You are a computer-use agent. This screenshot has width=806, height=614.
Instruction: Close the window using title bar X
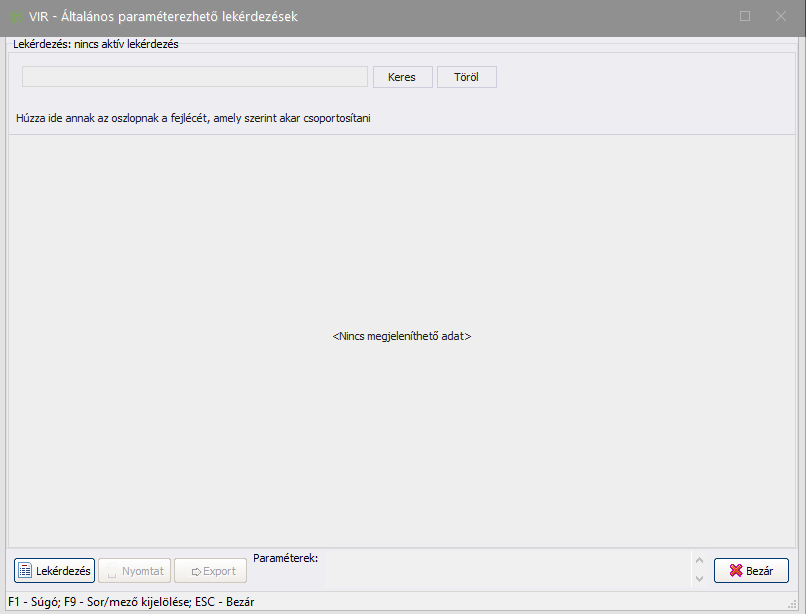[781, 17]
